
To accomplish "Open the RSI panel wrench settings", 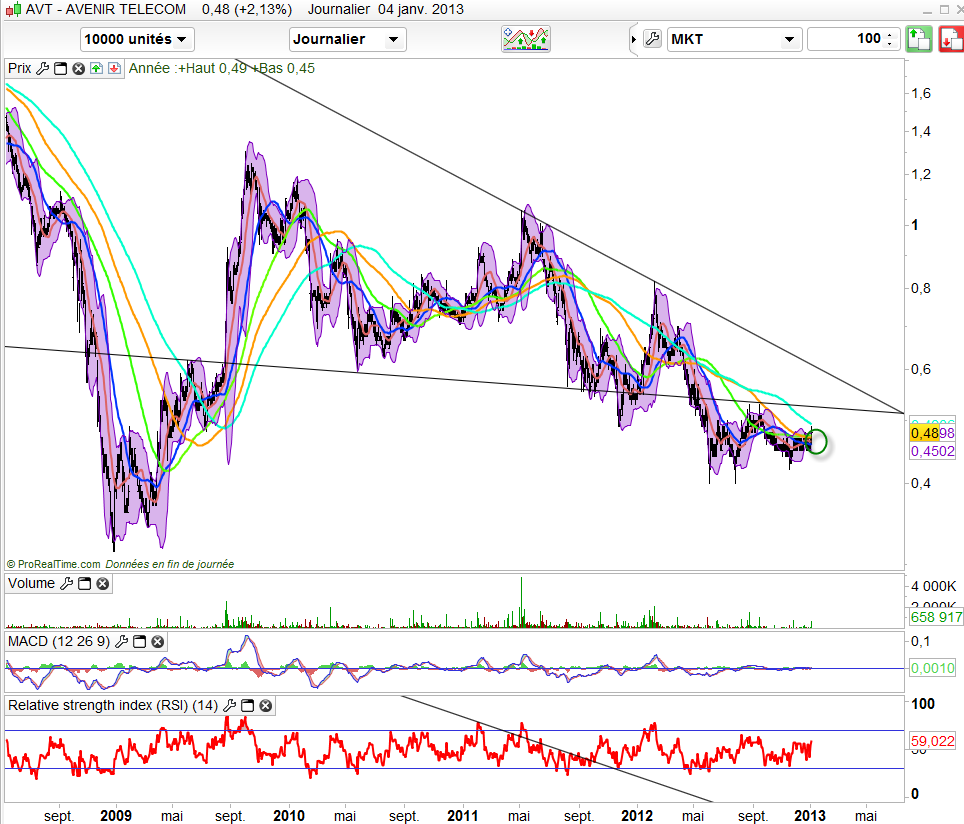I will coord(229,705).
